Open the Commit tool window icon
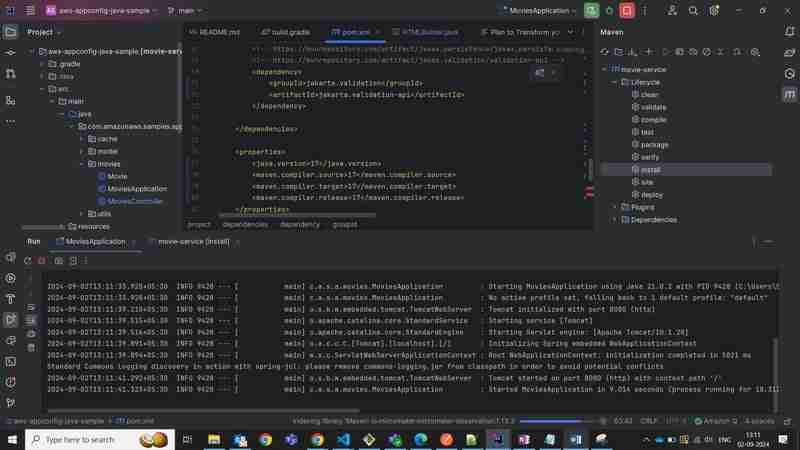800x450 pixels. [x=10, y=53]
